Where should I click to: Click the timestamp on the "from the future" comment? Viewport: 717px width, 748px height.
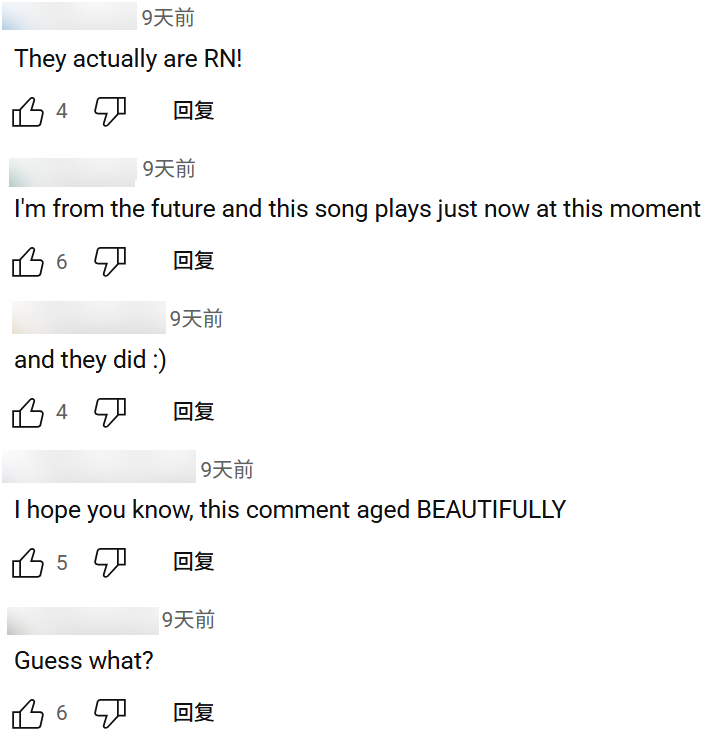pos(168,168)
